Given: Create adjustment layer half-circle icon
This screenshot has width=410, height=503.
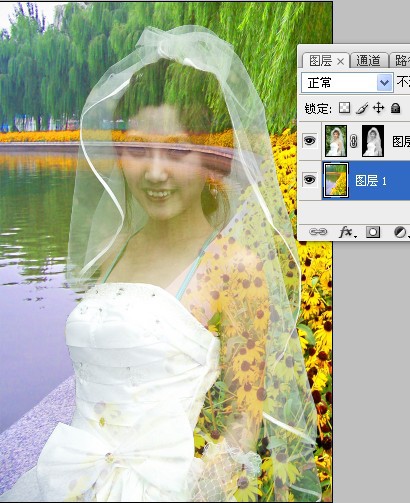Looking at the screenshot, I should point(399,232).
